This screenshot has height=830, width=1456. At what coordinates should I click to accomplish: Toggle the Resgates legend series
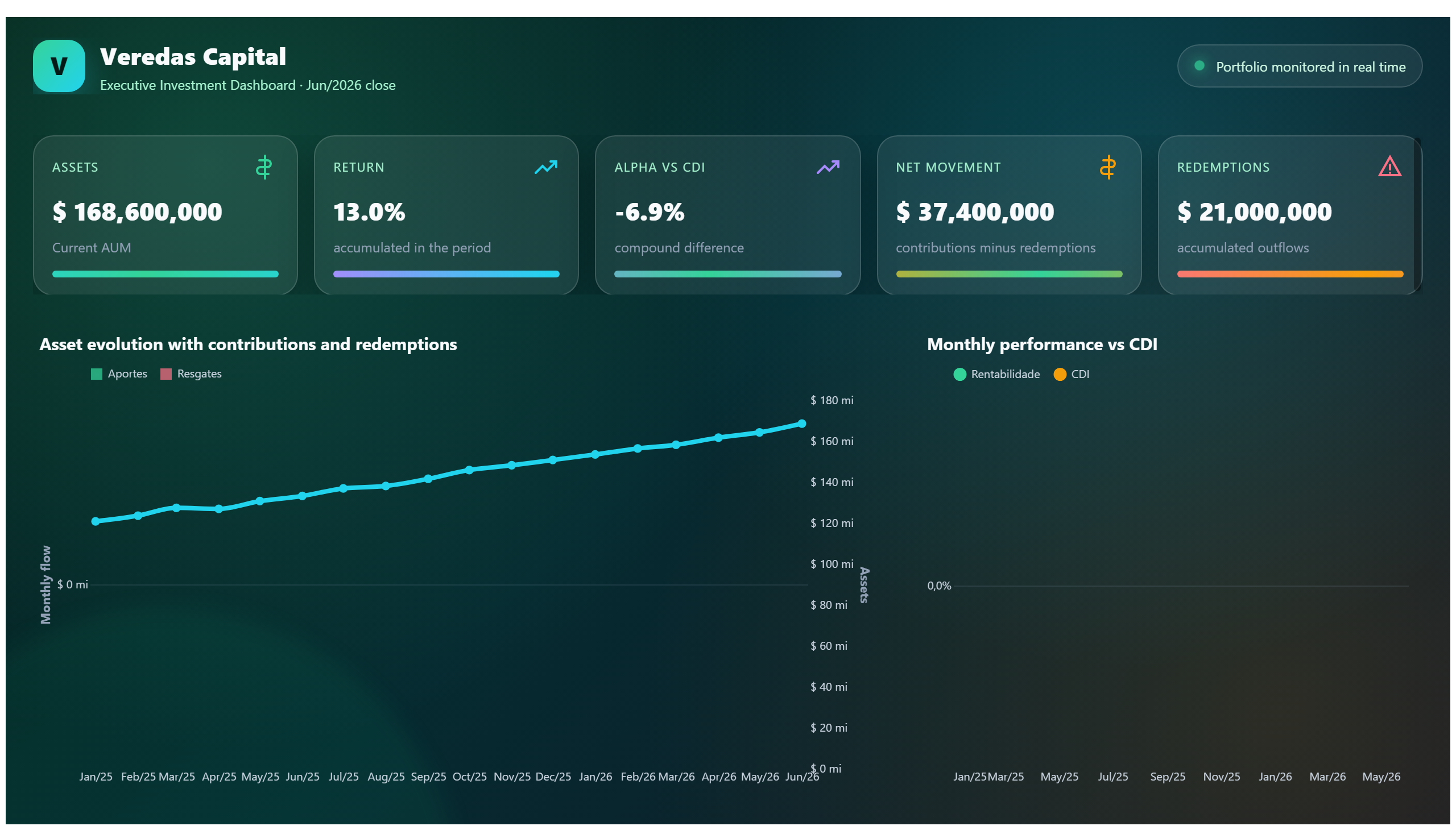coord(191,374)
